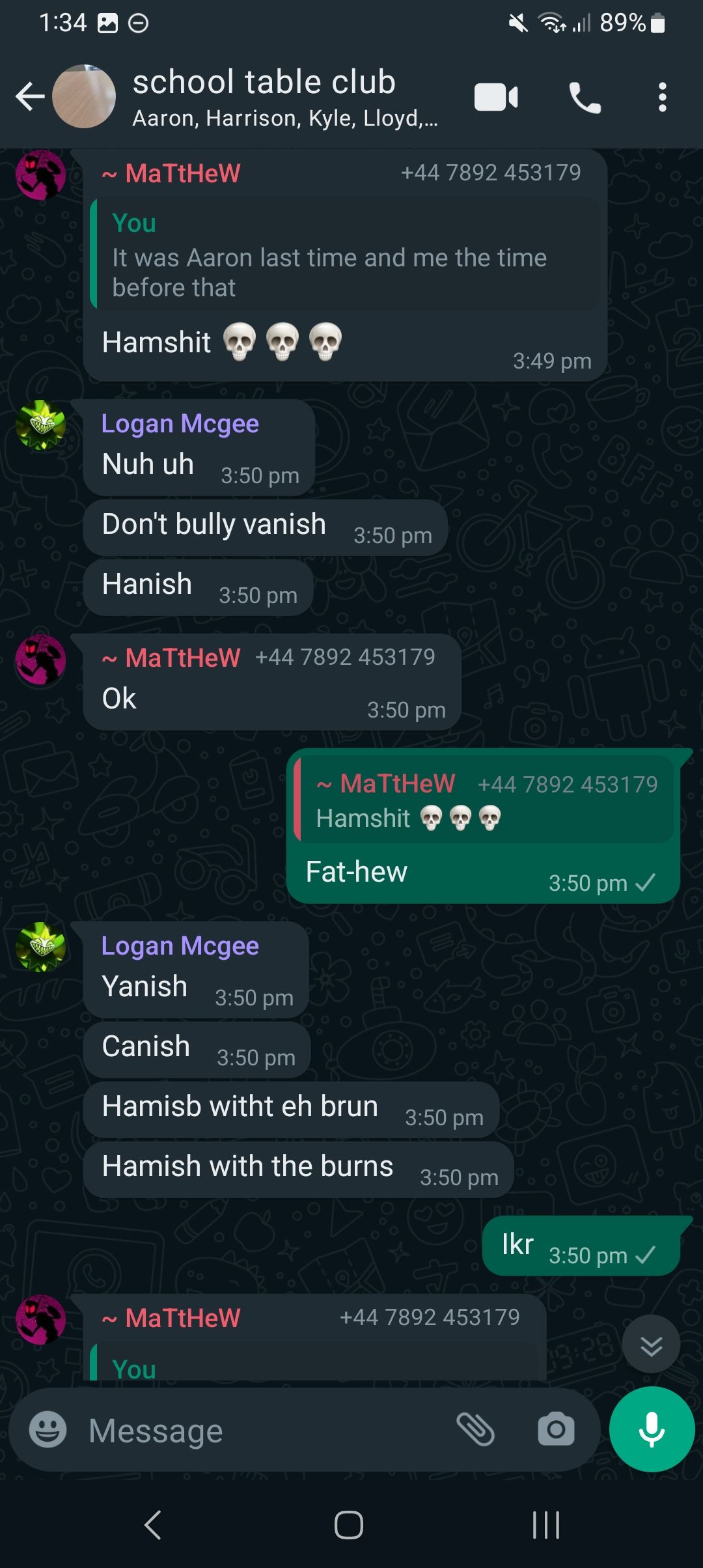The image size is (703, 1568).
Task: Tap quoted 'It was Aaron last time' reply
Action: coord(346,255)
